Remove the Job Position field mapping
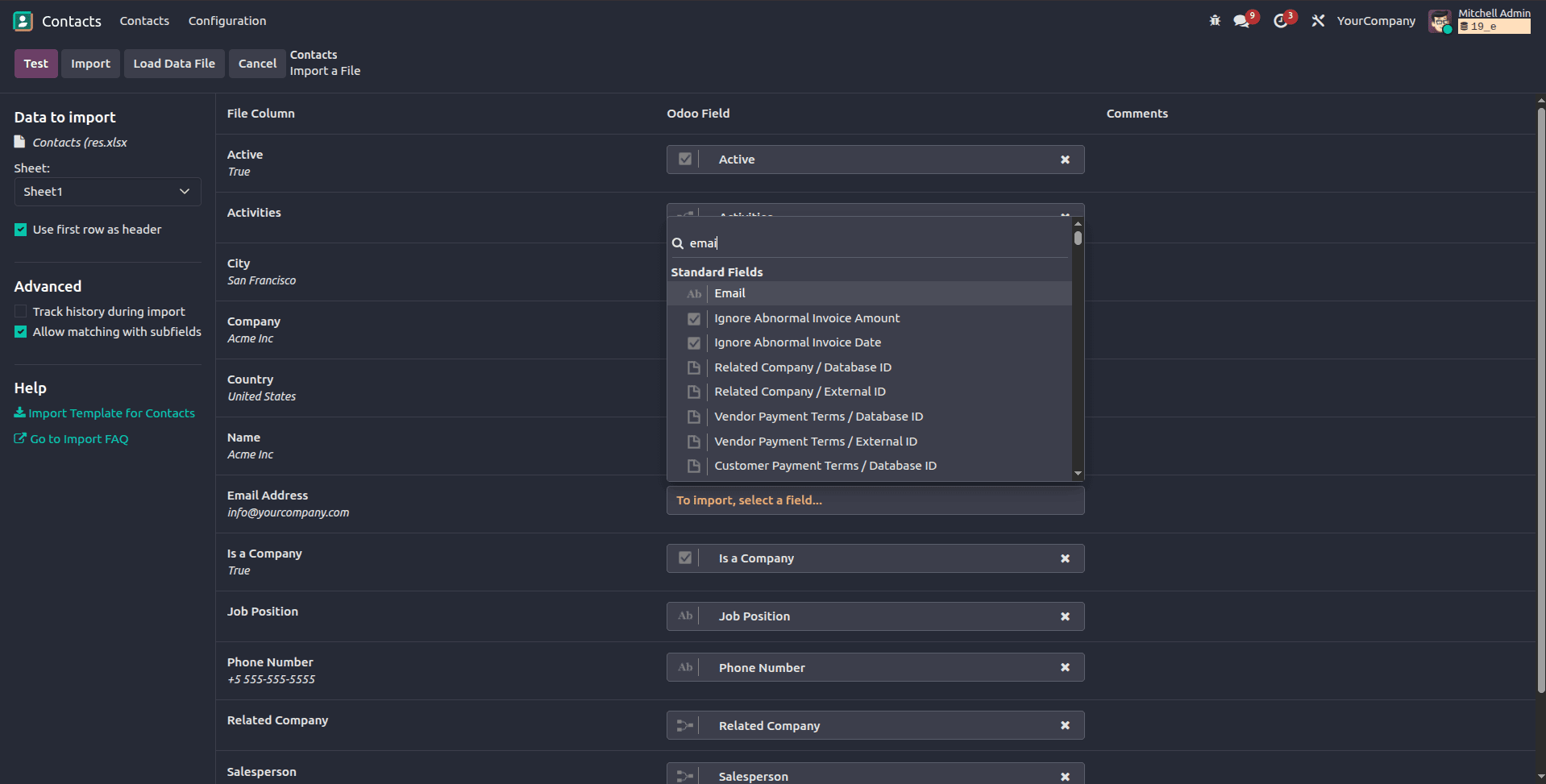This screenshot has height=784, width=1546. 1064,616
